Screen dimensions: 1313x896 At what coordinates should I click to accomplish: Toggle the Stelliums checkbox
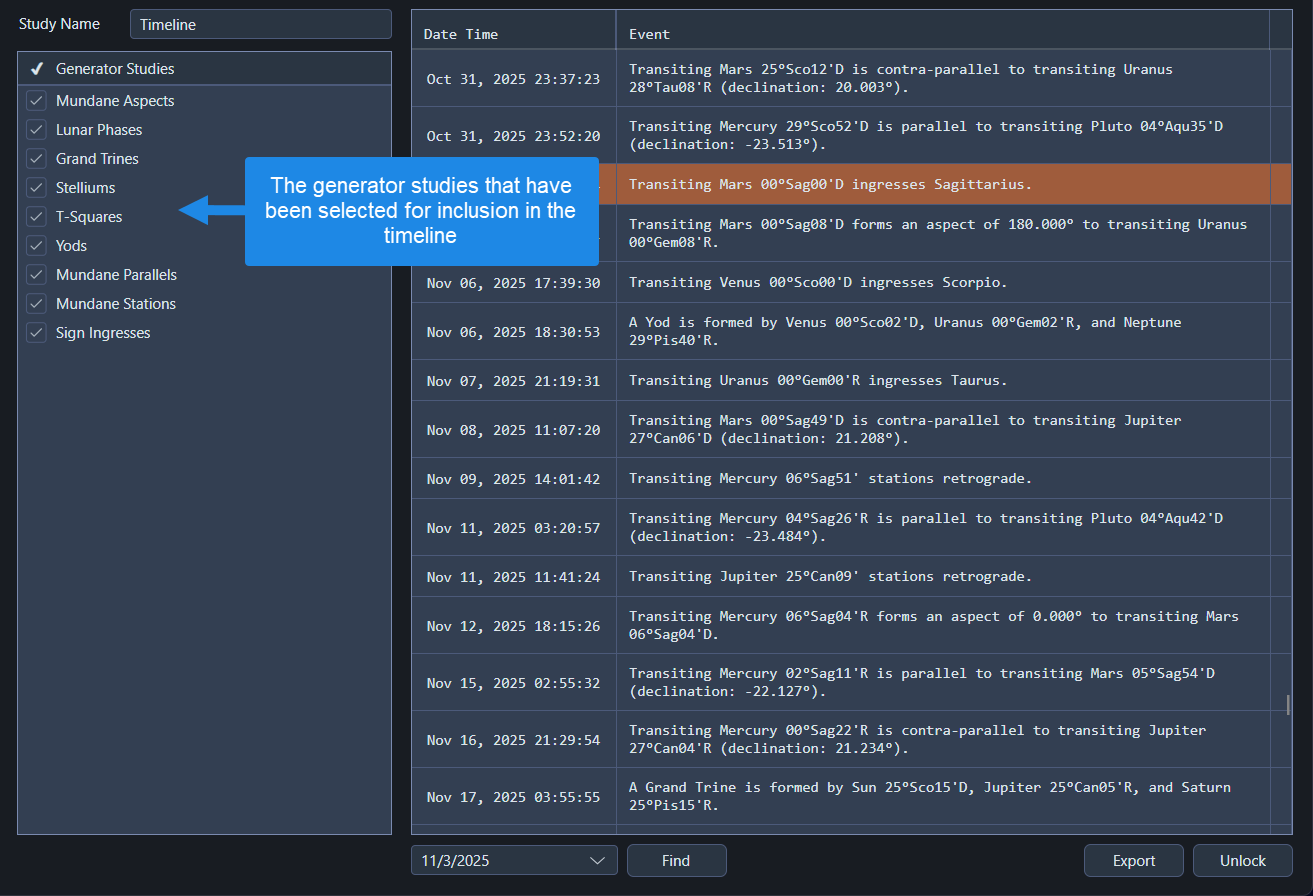[36, 187]
